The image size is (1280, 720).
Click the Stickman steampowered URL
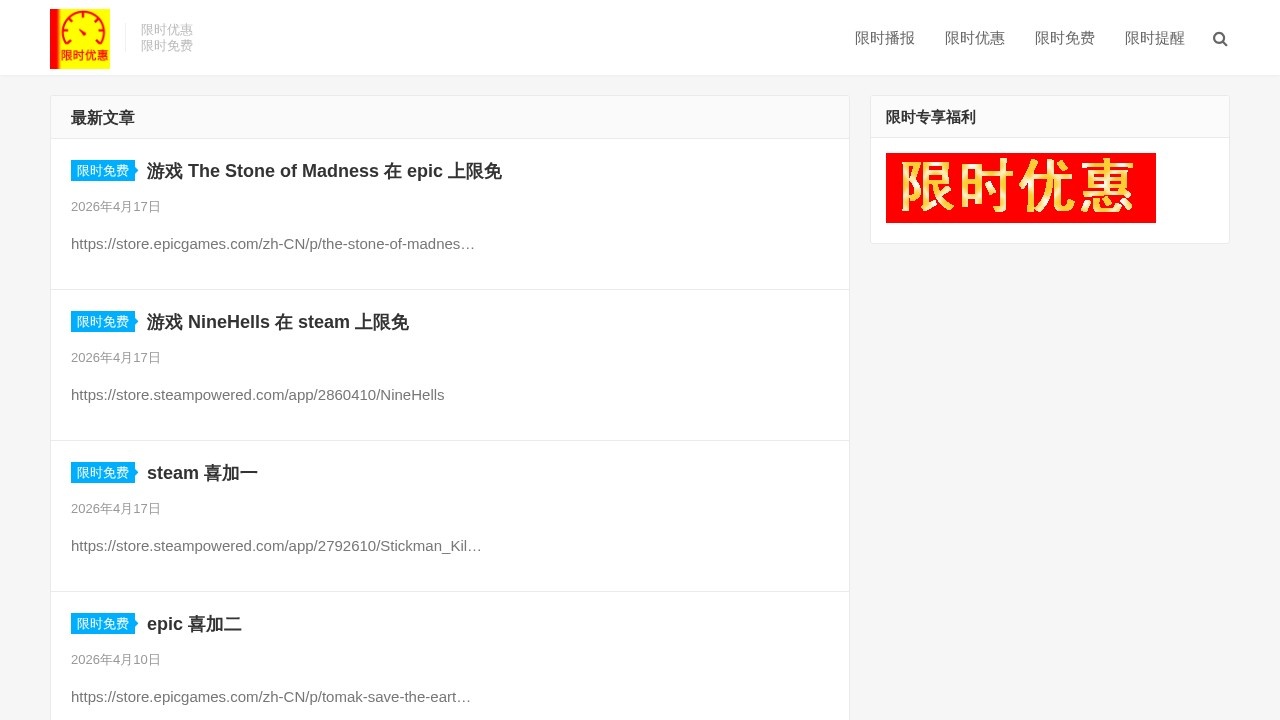pyautogui.click(x=276, y=546)
